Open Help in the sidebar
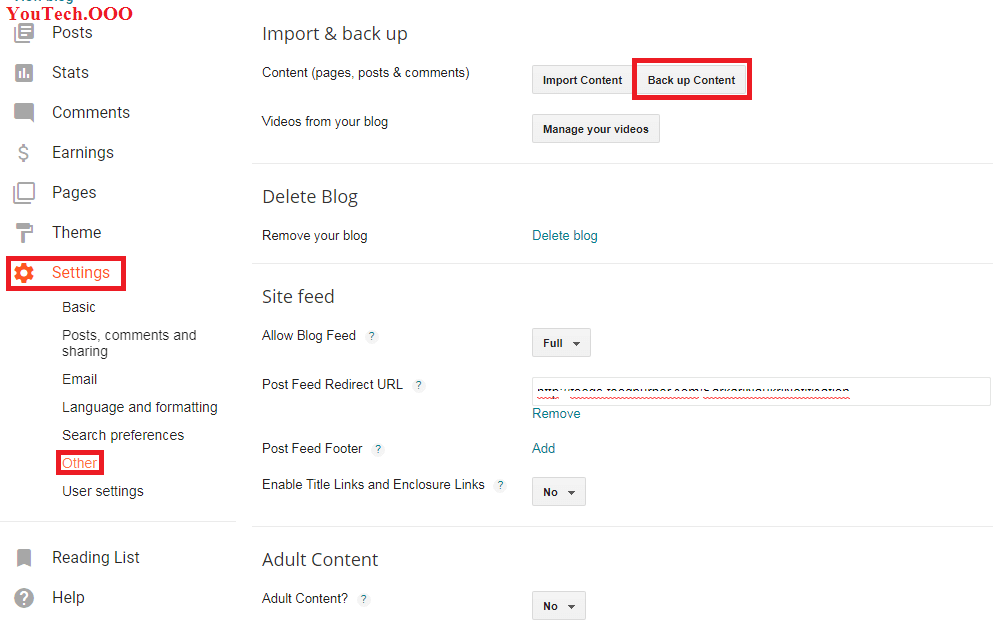The image size is (993, 636). click(x=68, y=597)
